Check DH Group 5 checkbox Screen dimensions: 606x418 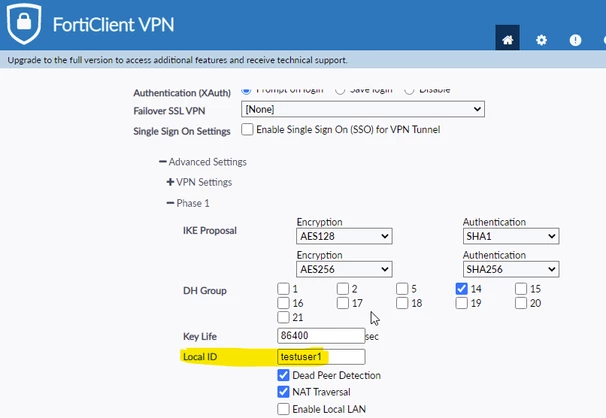pyautogui.click(x=402, y=289)
